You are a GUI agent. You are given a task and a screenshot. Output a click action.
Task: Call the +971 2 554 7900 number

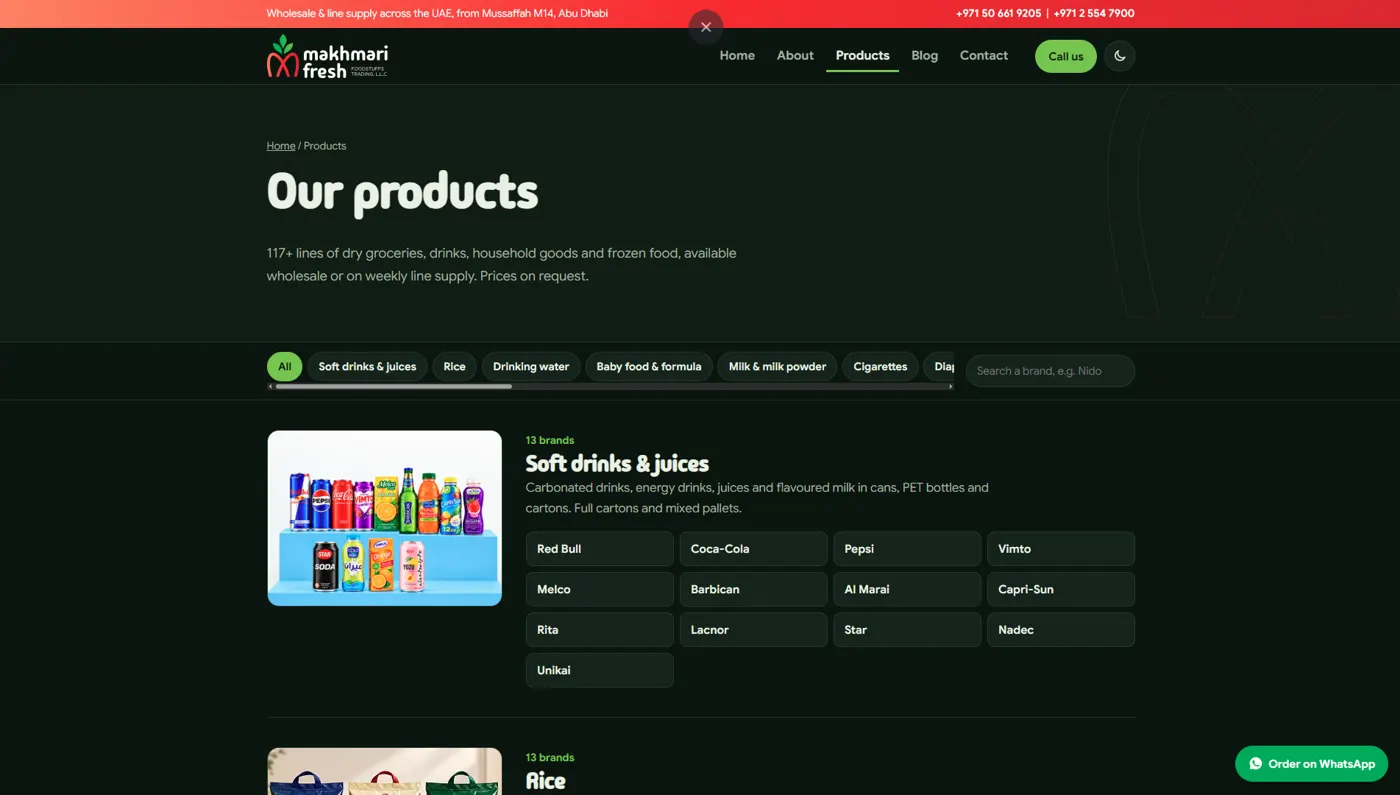coord(1094,13)
